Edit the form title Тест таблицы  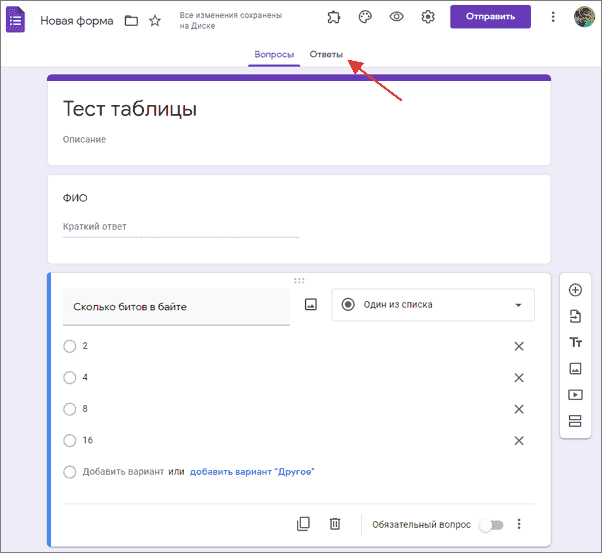point(130,109)
